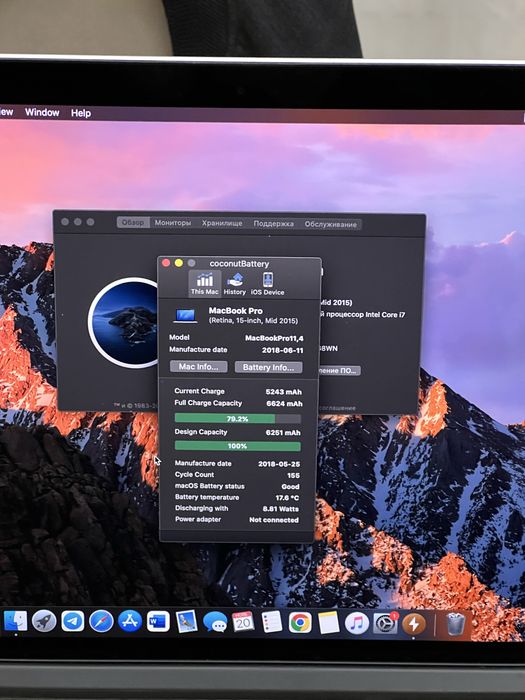Open the yellow Notes icon in dock

click(x=329, y=623)
